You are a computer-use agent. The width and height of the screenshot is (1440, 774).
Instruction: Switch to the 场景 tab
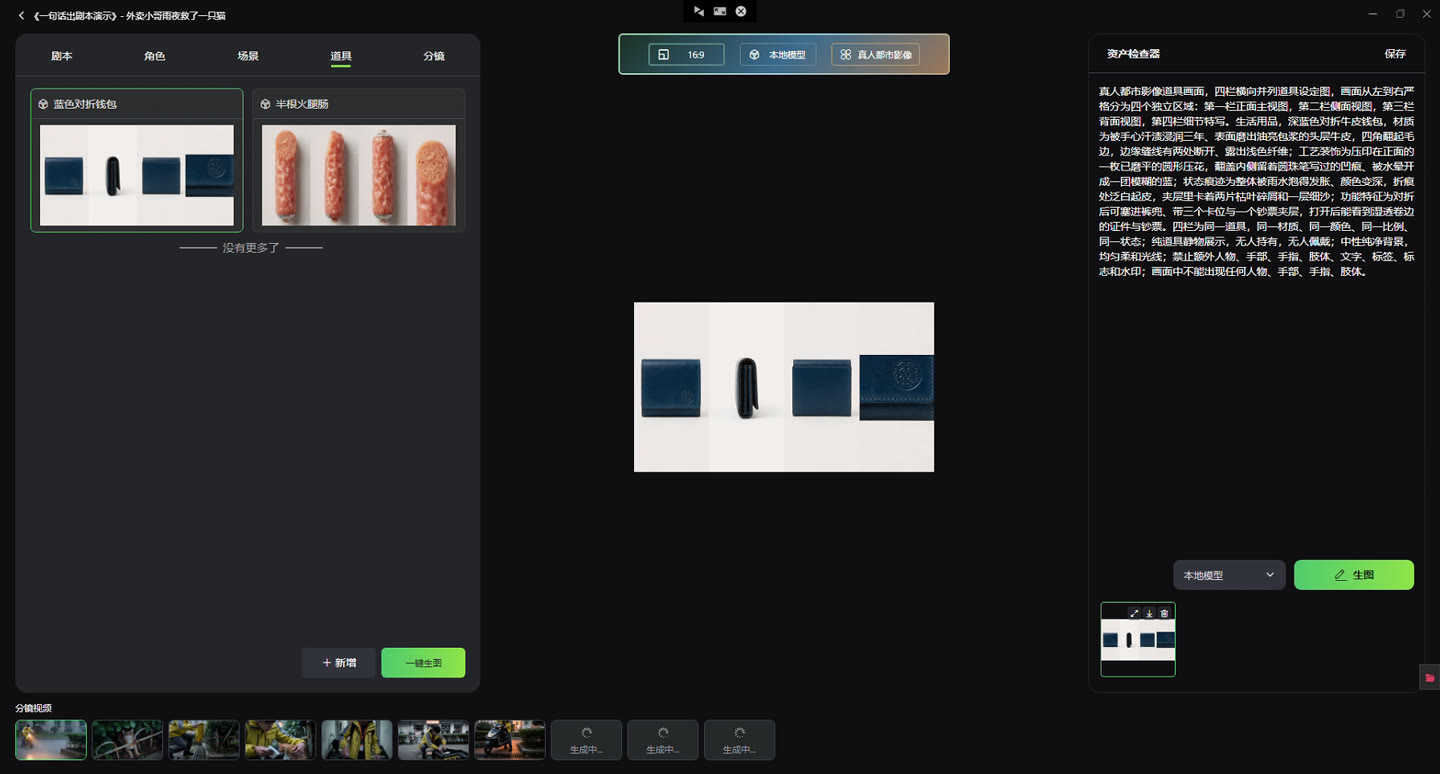point(248,56)
